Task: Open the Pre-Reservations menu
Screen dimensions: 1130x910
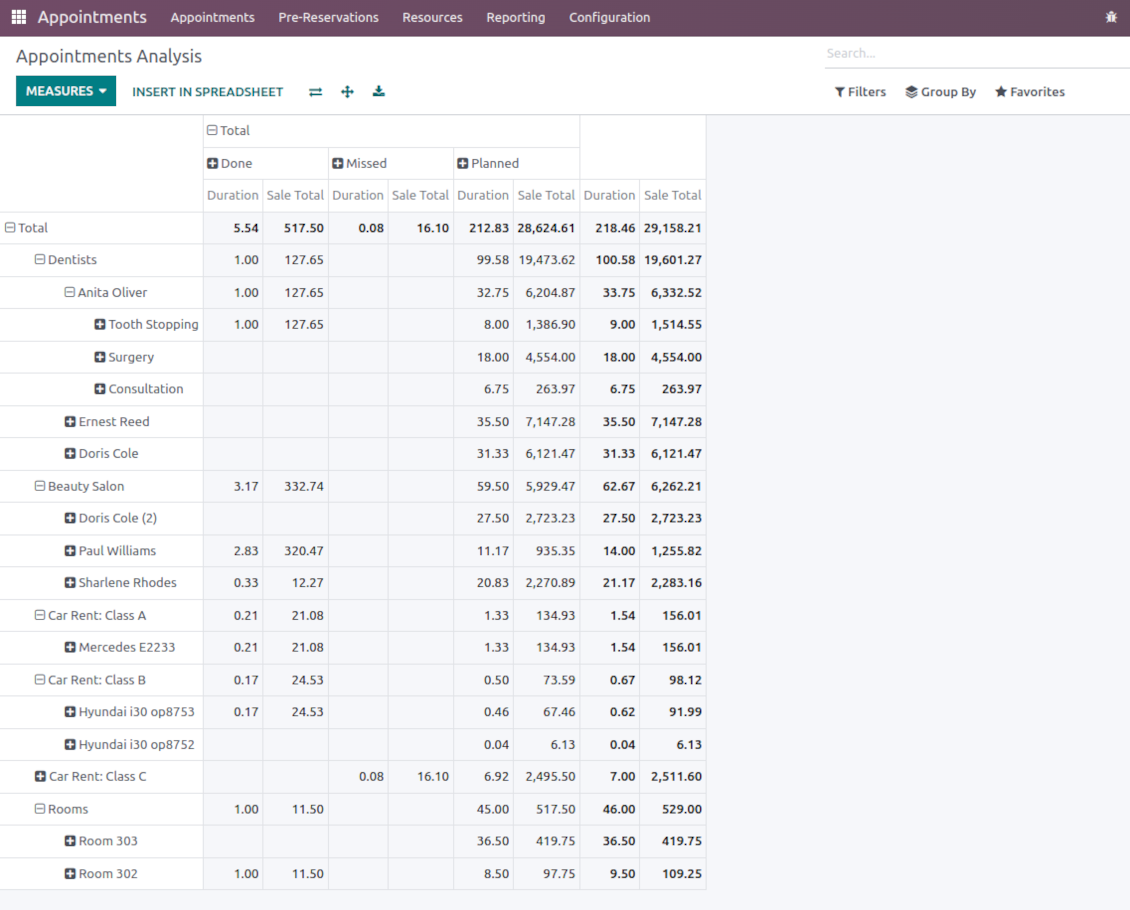Action: (x=328, y=17)
